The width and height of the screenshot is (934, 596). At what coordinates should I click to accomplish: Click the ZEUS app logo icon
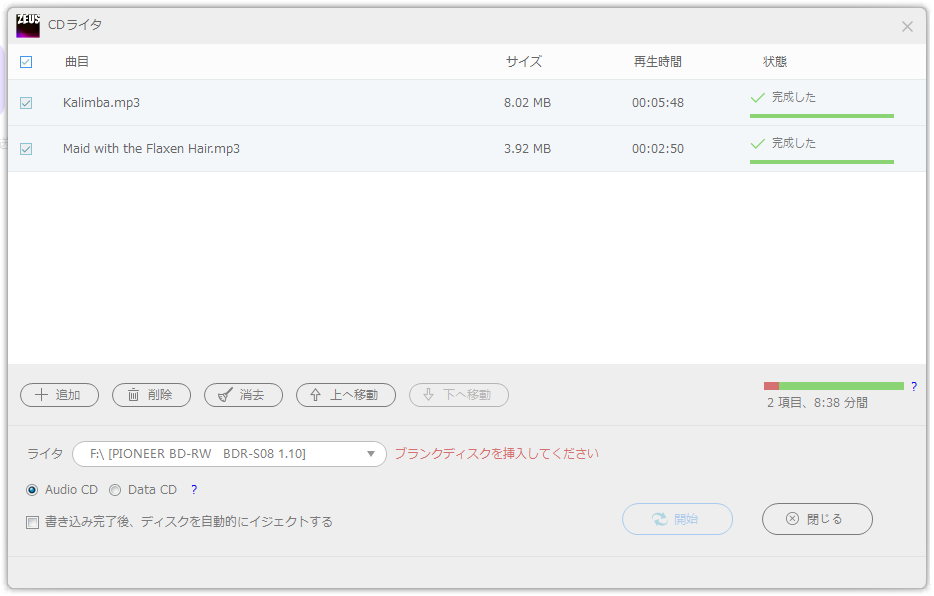tap(28, 26)
